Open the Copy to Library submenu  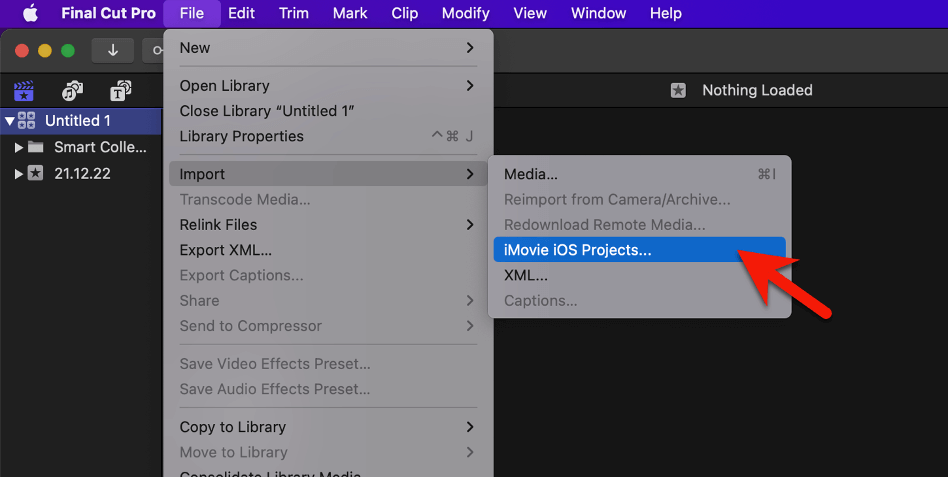(328, 427)
